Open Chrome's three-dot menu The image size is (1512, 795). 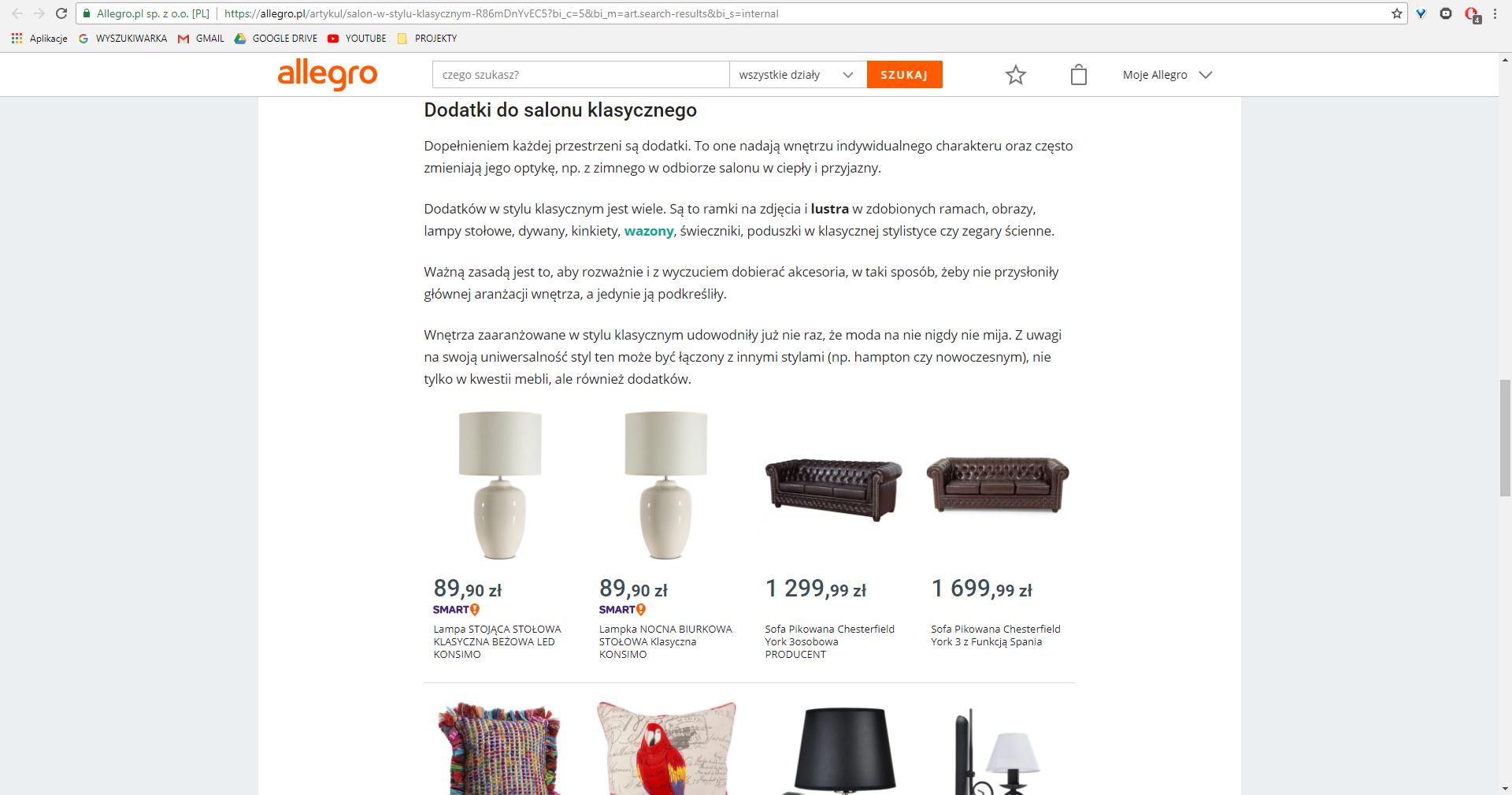coord(1495,13)
